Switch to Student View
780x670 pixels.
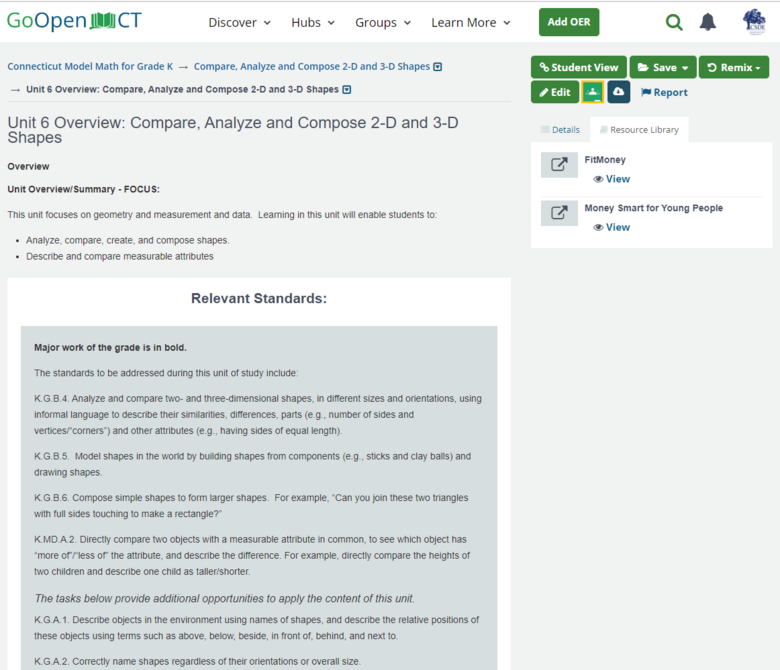point(578,67)
